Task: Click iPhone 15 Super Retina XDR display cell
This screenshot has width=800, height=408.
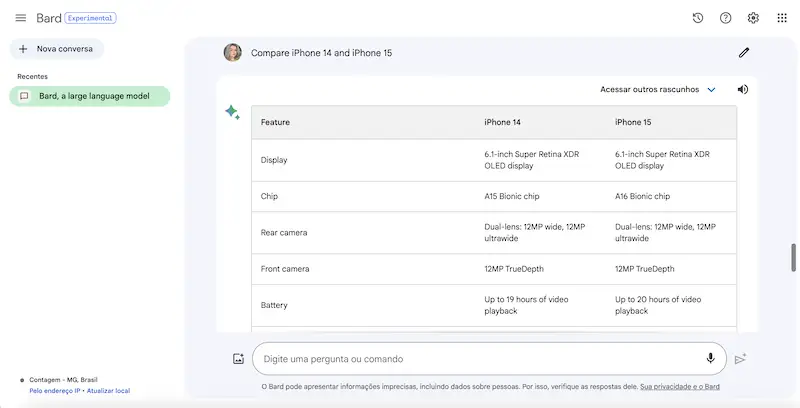Action: [x=662, y=160]
